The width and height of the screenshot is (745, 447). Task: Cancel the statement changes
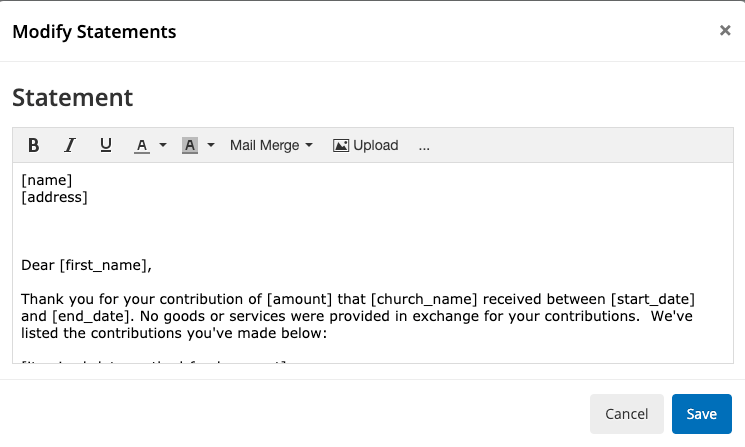(x=627, y=414)
